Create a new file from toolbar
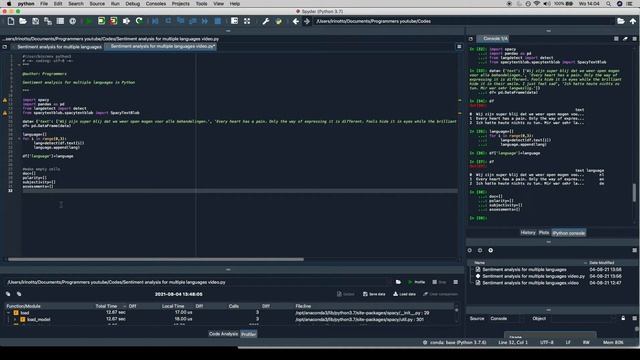The image size is (640, 360). pos(11,21)
